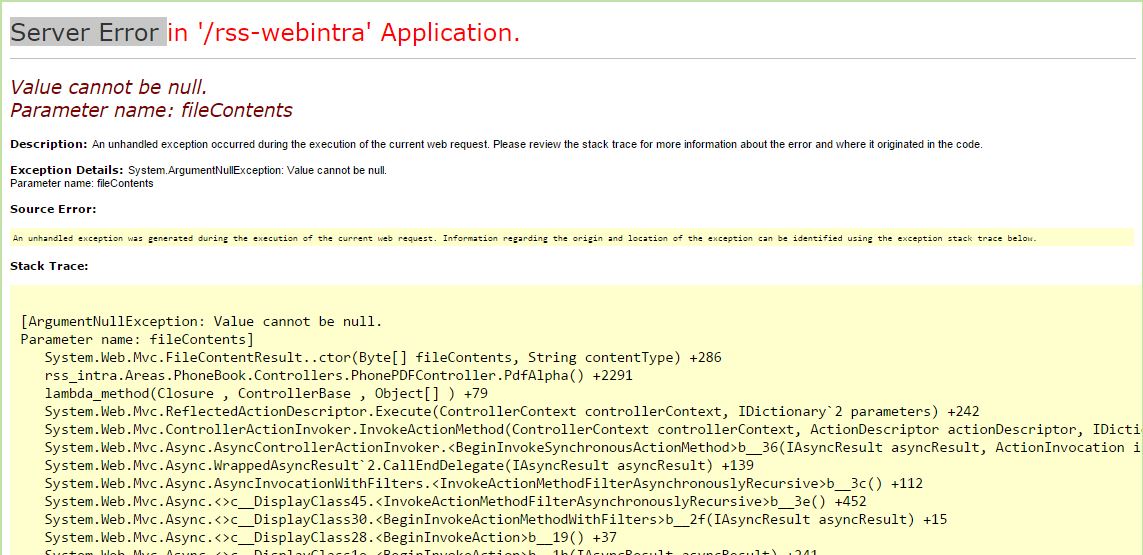Click the bold 'Description:' label
Viewport: 1143px width, 555px height.
click(x=49, y=144)
